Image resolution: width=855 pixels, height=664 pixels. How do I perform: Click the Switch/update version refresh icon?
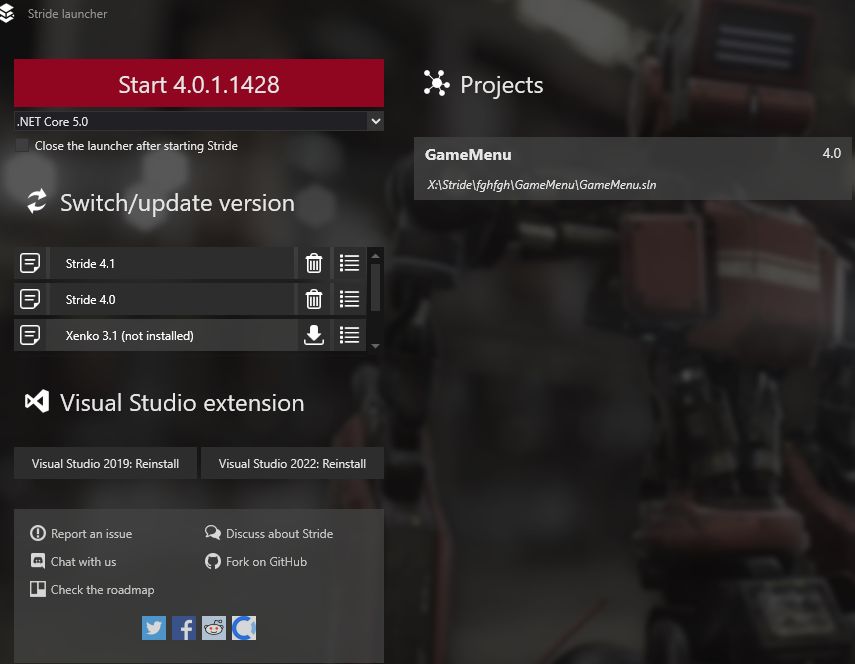[37, 201]
